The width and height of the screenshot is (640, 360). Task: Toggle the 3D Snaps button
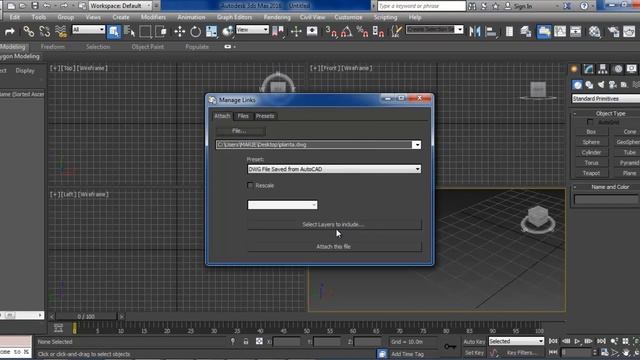pos(331,31)
